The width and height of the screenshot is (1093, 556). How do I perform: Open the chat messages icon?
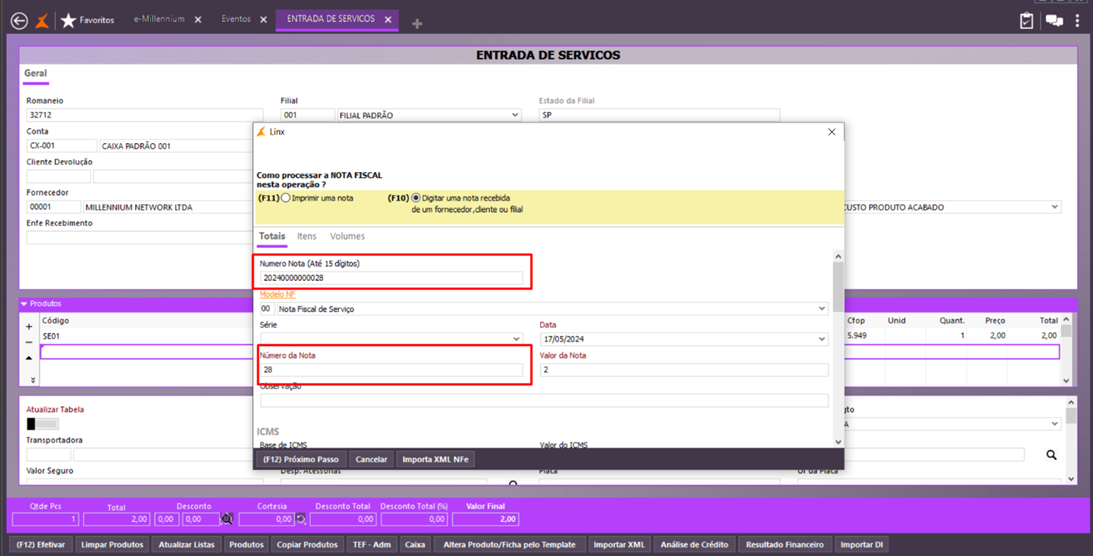[x=1054, y=21]
